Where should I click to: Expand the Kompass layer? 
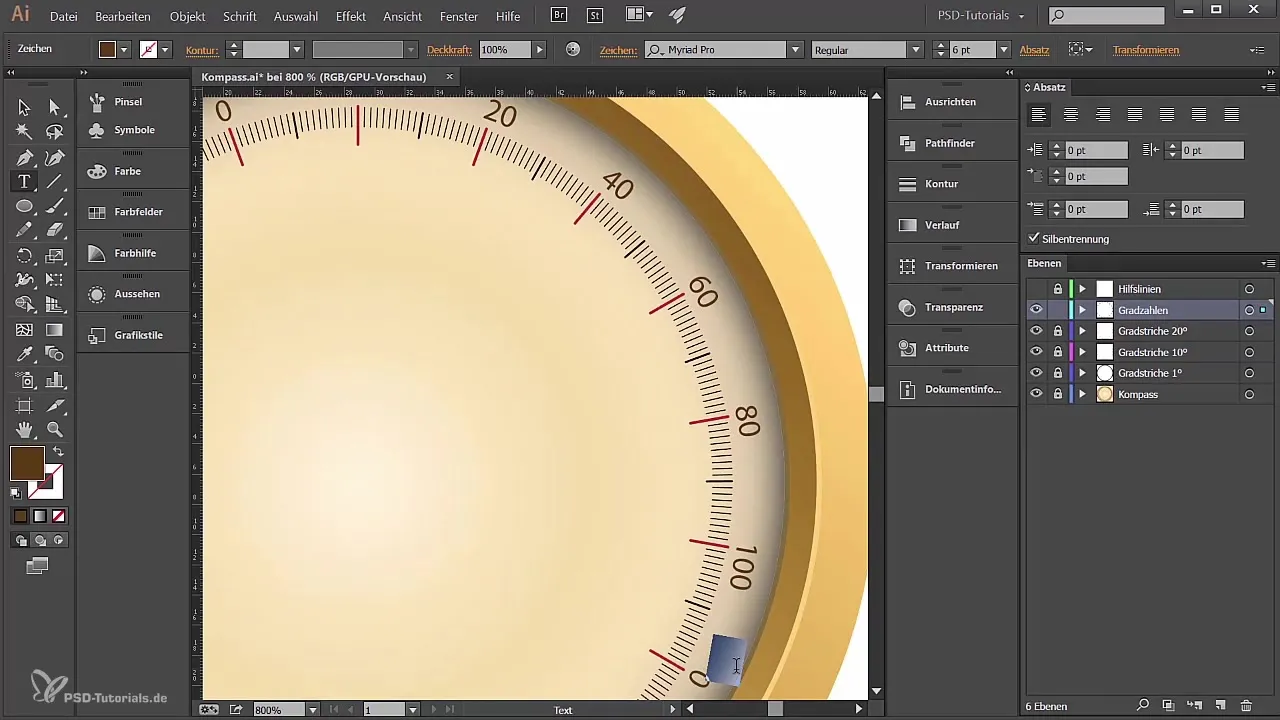pos(1082,394)
